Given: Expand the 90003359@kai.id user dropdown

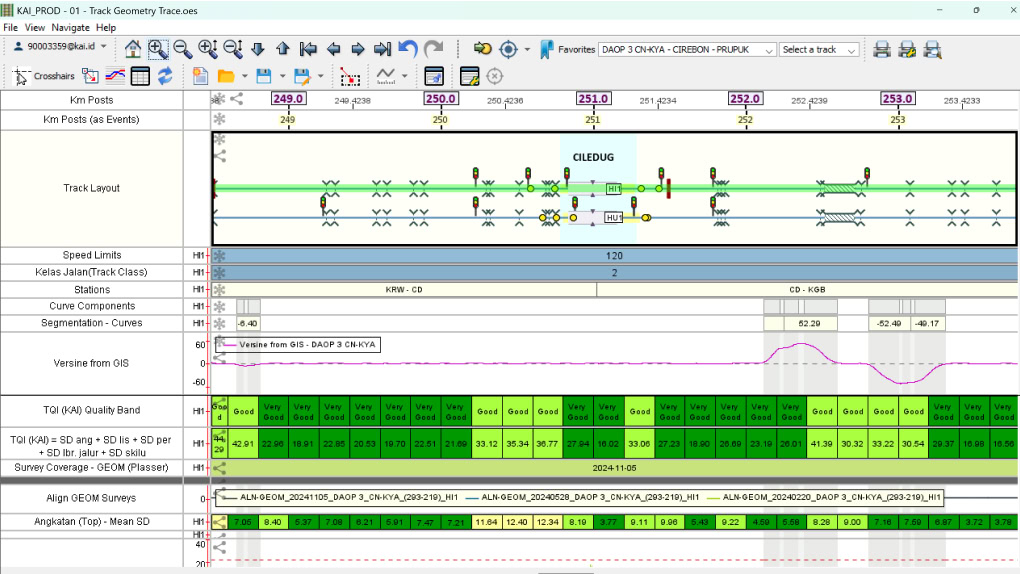Looking at the screenshot, I should pos(60,46).
